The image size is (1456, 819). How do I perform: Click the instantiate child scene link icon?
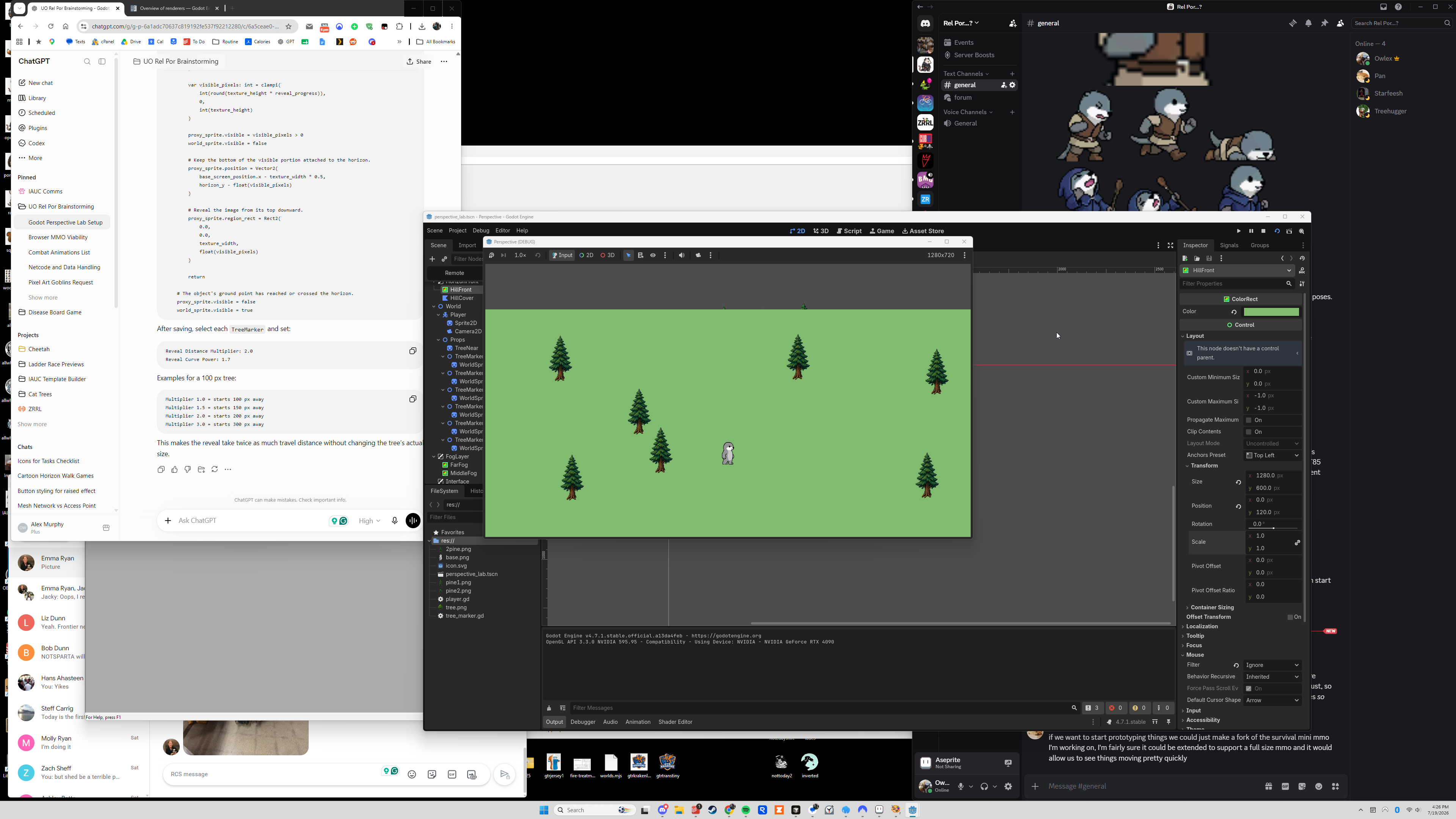click(x=444, y=259)
